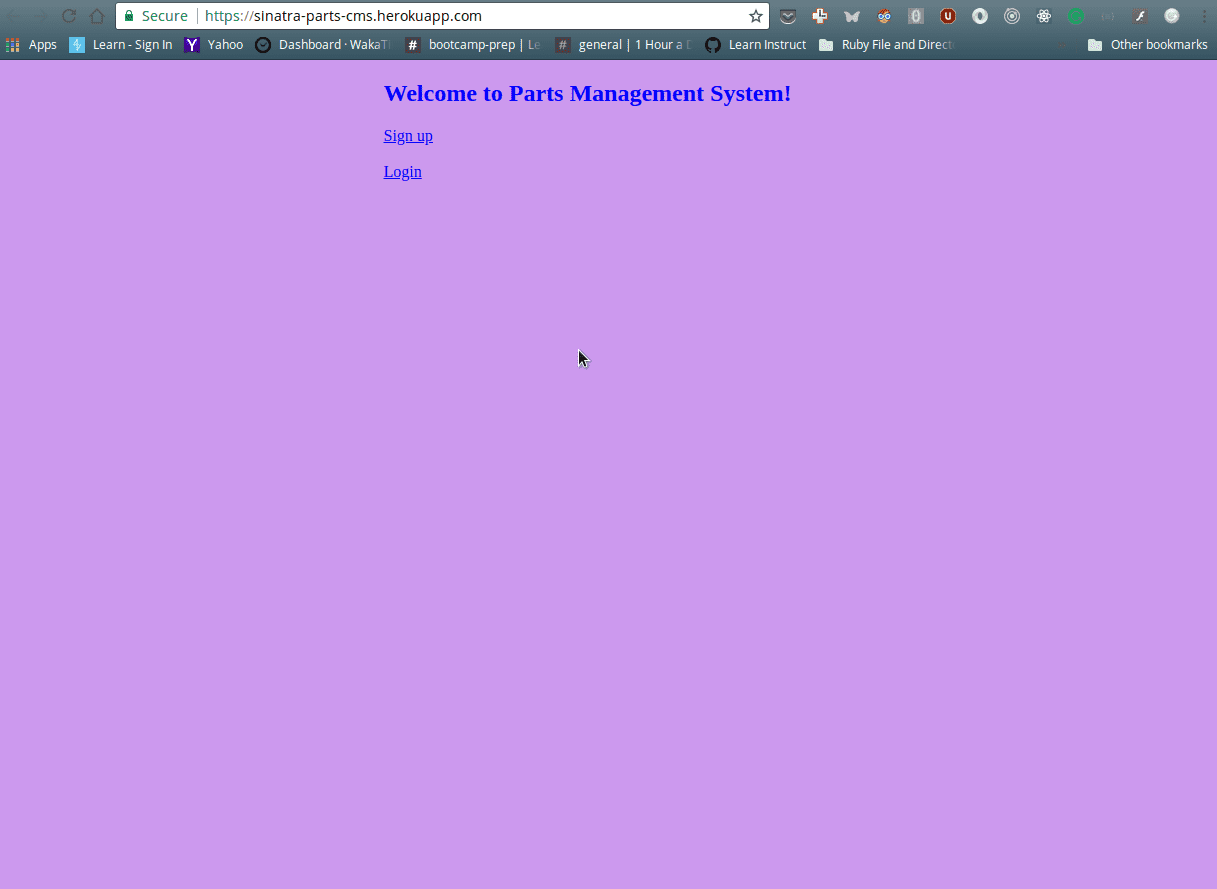Click the Sign up link
The height and width of the screenshot is (889, 1217).
[x=407, y=135]
